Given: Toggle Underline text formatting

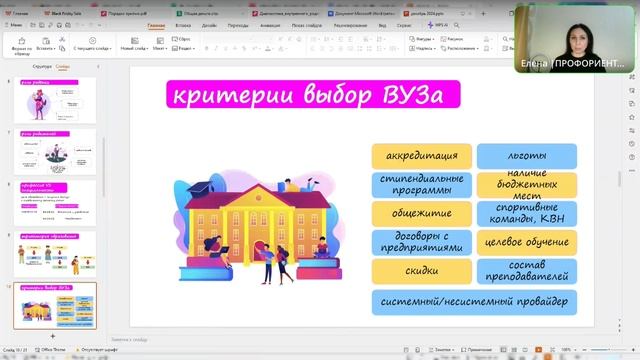Looking at the screenshot, I should pos(225,49).
